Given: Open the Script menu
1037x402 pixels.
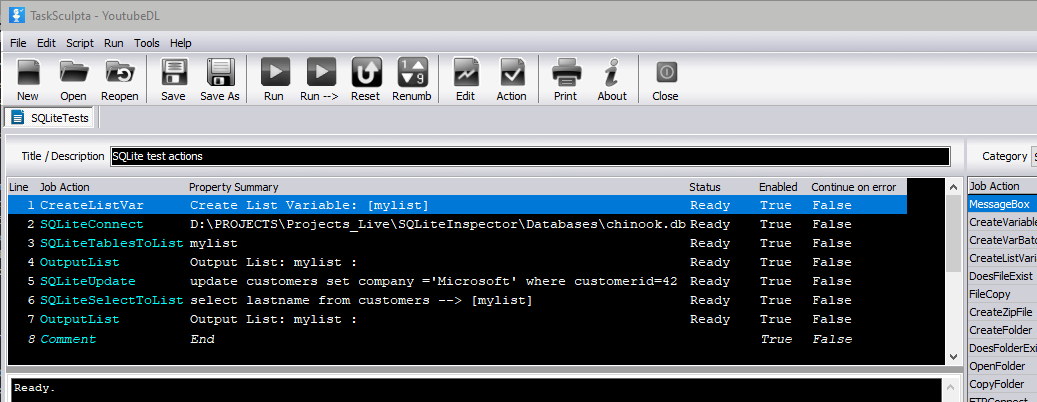Looking at the screenshot, I should point(80,43).
